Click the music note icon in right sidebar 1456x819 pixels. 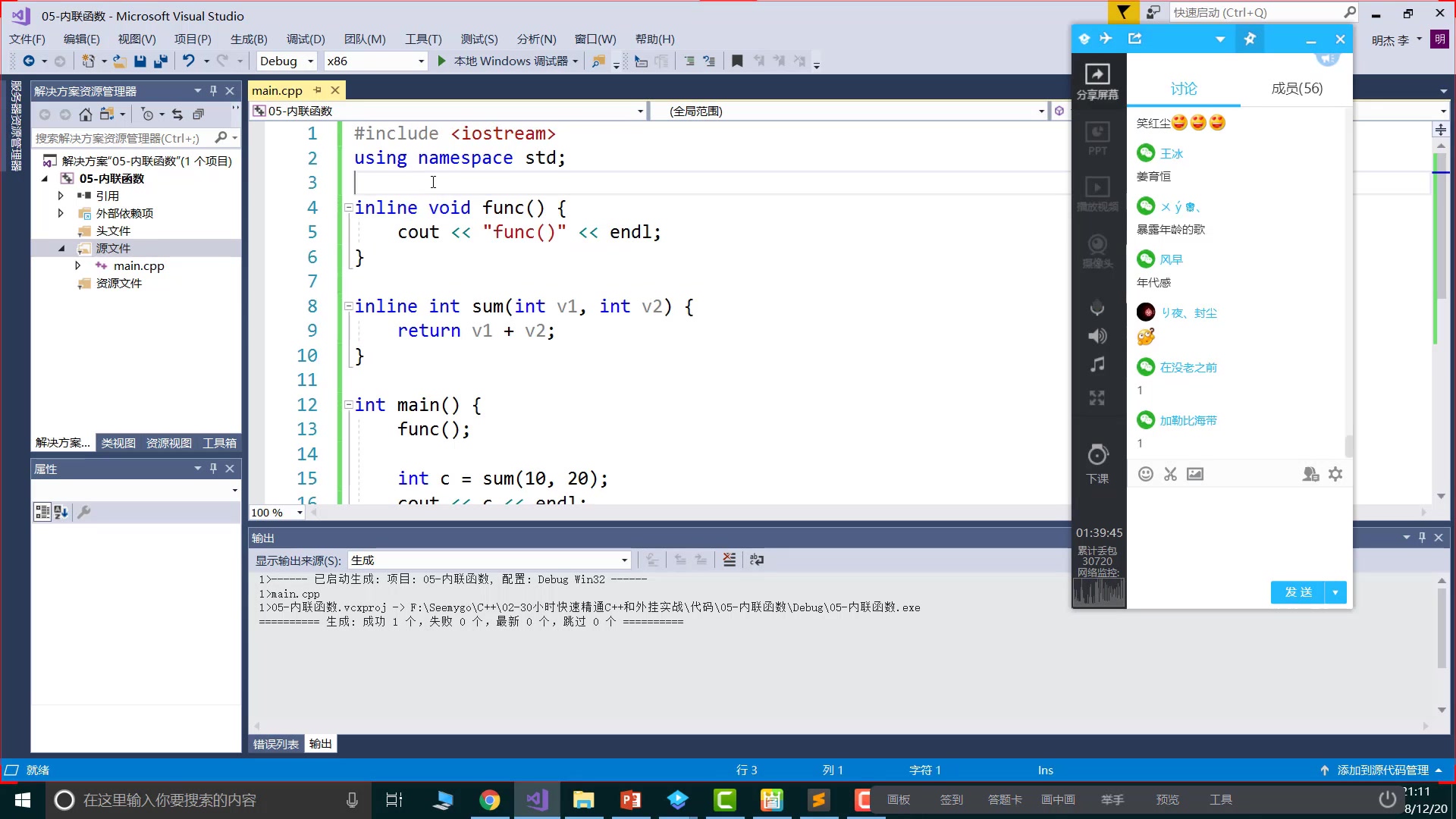[1097, 368]
